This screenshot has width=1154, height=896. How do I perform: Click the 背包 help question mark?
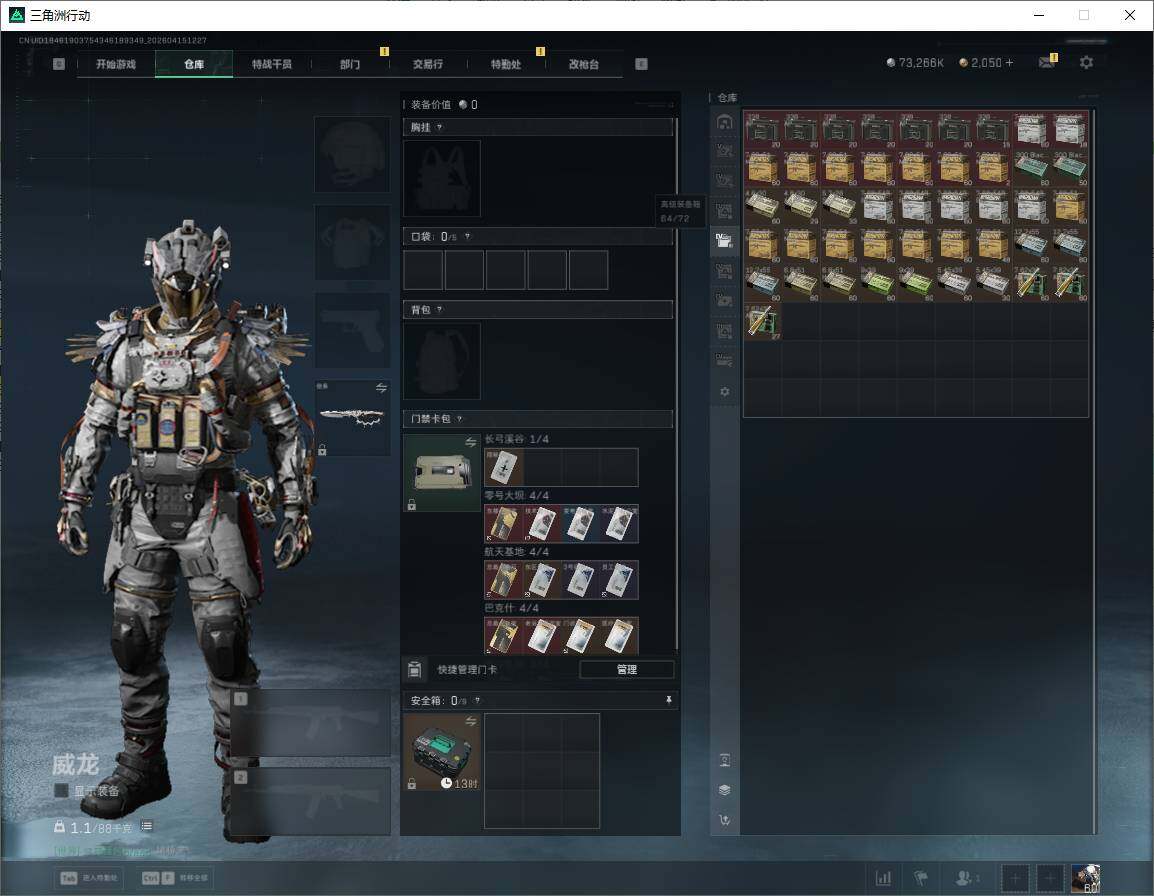[x=439, y=309]
